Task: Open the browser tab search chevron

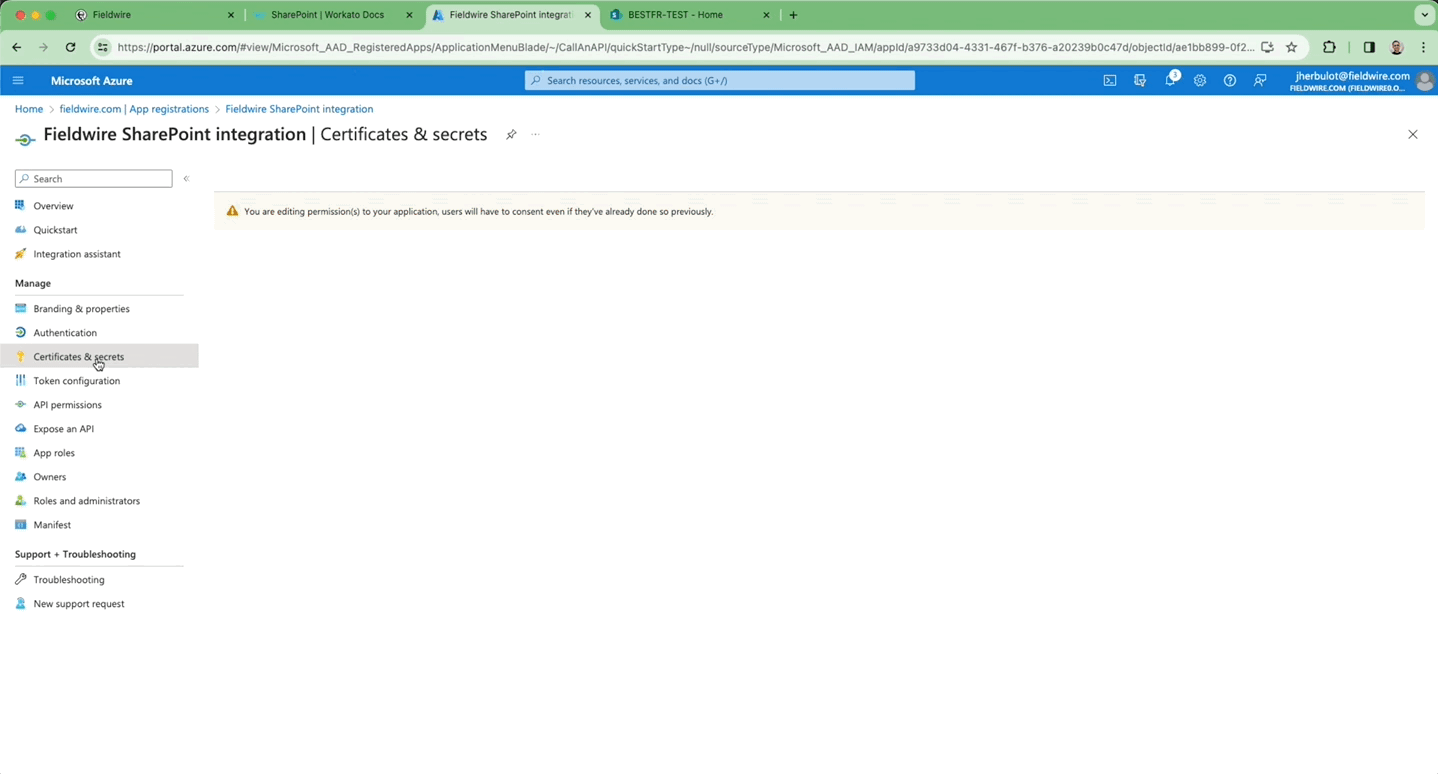Action: pyautogui.click(x=1424, y=14)
